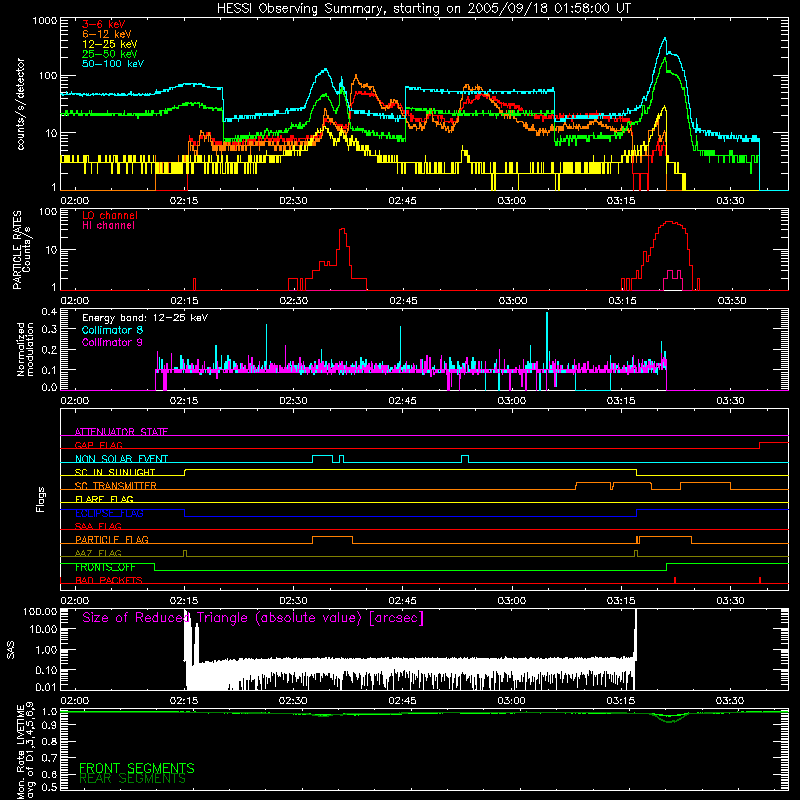Click the LO channel particle peak near 02:37

click(x=343, y=229)
